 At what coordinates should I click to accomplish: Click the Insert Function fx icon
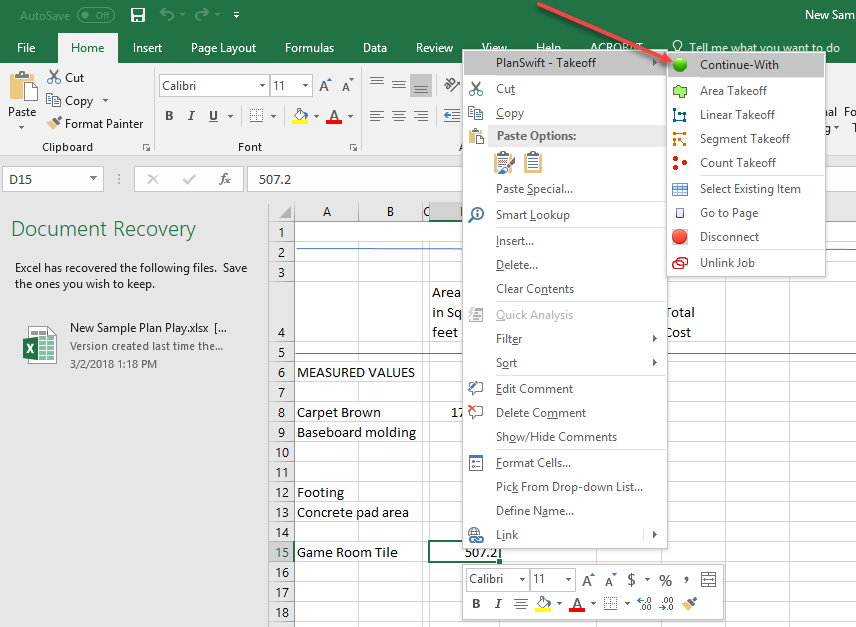[224, 179]
